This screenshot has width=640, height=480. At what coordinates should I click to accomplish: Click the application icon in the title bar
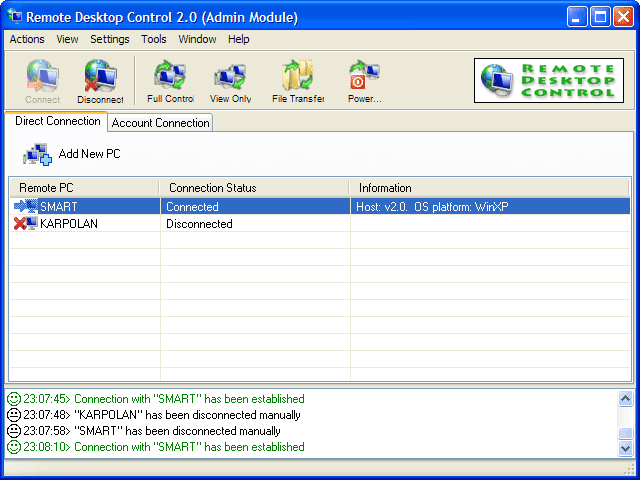coord(15,16)
